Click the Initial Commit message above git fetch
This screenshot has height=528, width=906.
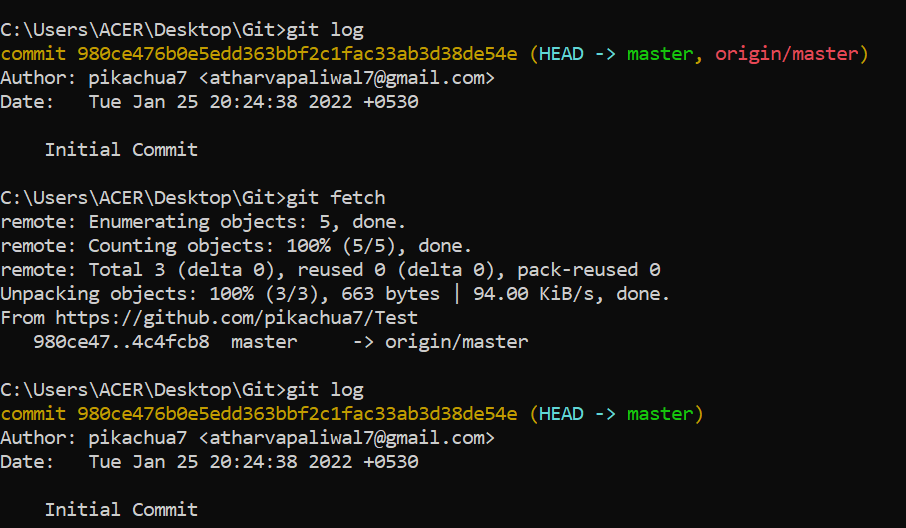121,150
